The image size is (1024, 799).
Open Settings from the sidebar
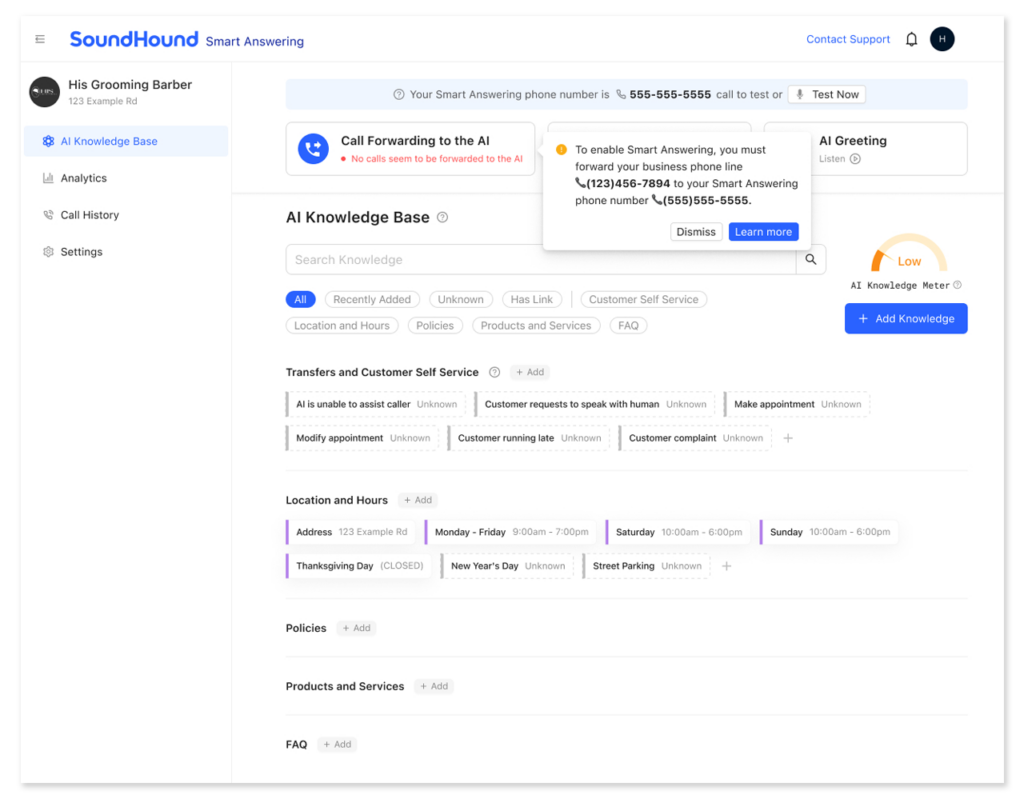point(125,252)
